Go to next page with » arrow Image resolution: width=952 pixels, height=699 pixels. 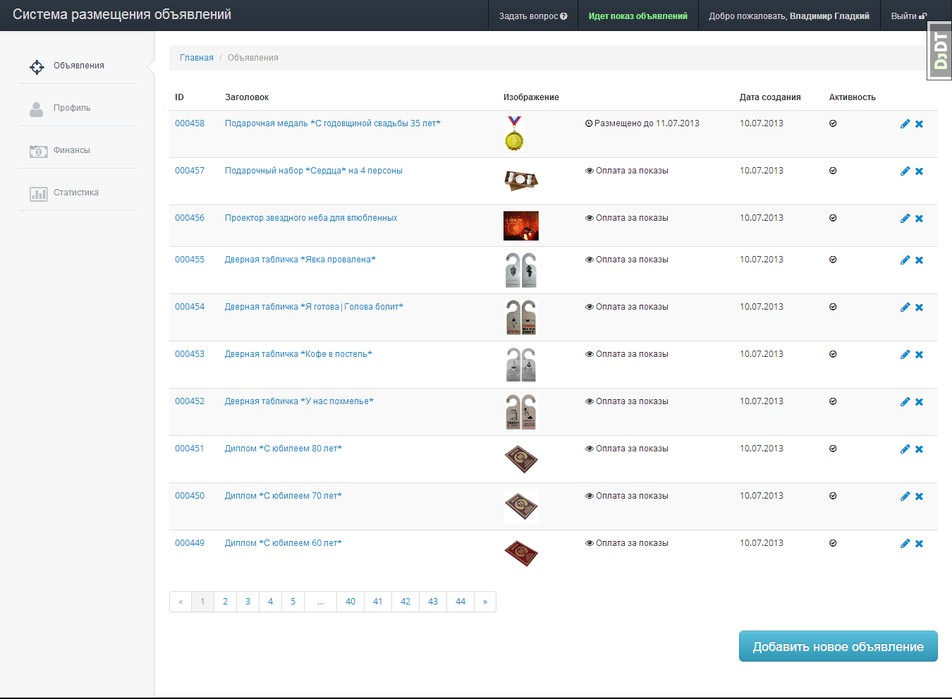click(x=485, y=602)
